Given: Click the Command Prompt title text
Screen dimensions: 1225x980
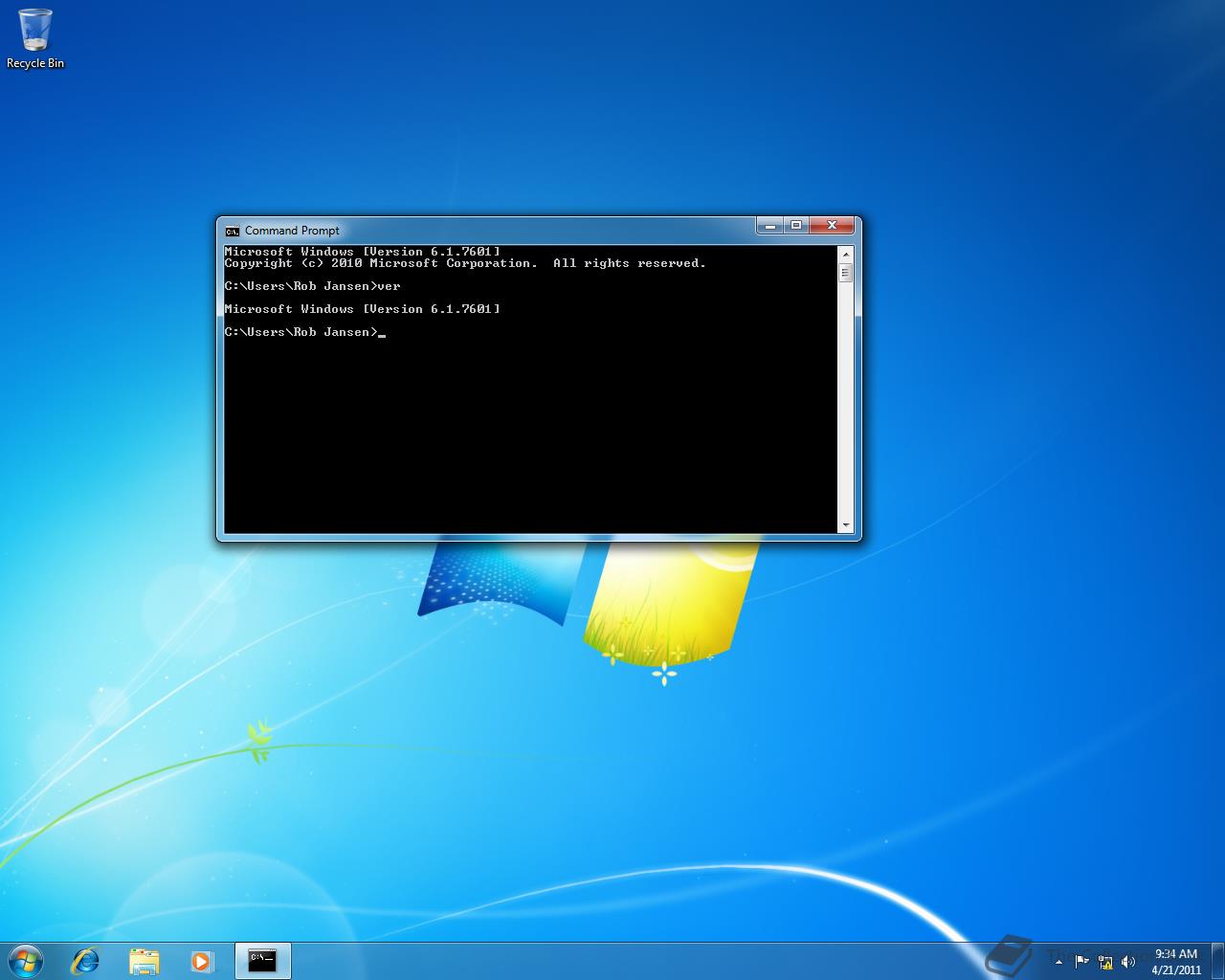Looking at the screenshot, I should [x=292, y=231].
